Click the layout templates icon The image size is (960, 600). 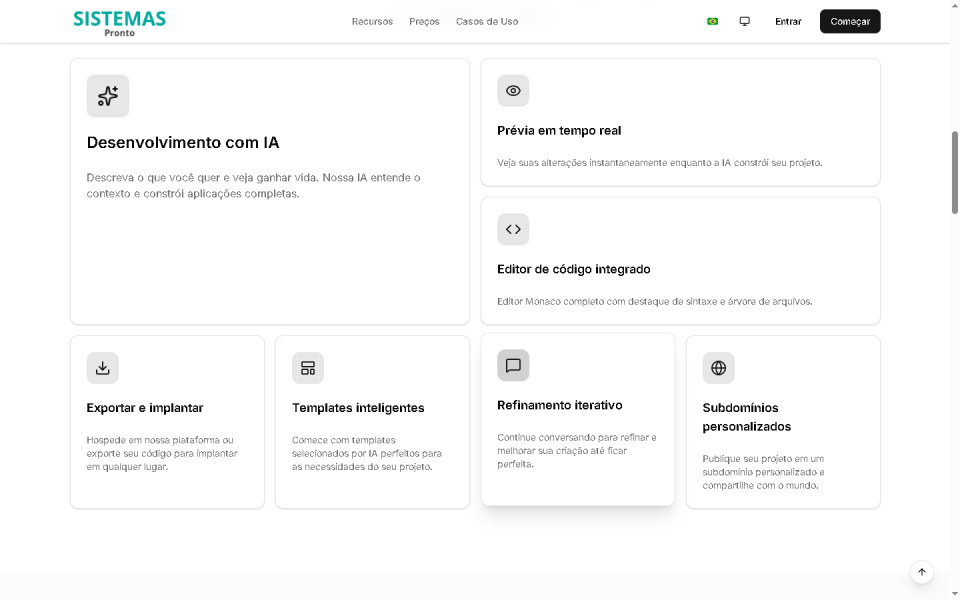[308, 368]
